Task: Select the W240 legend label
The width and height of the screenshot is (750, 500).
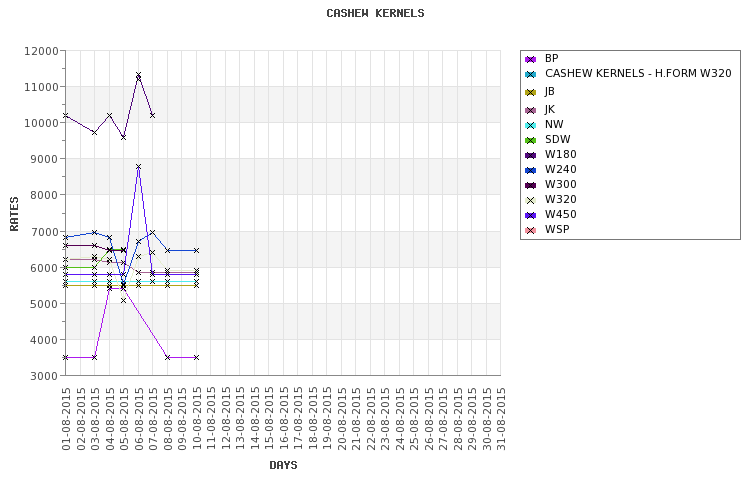Action: pyautogui.click(x=560, y=169)
